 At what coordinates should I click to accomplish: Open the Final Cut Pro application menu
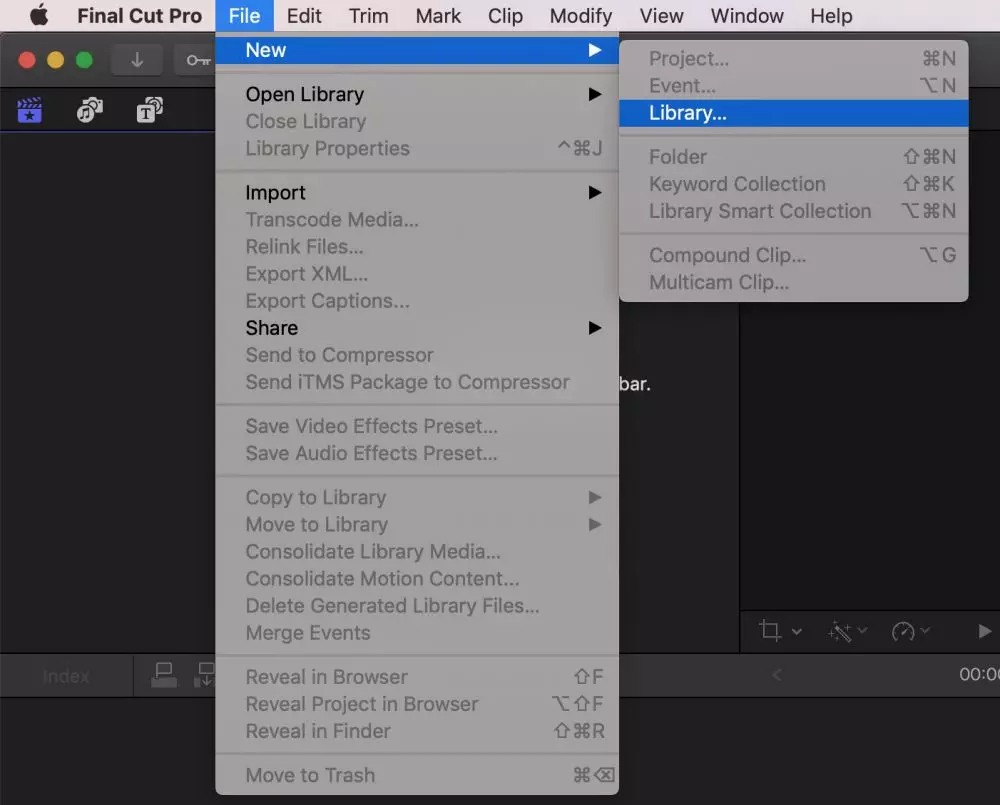tap(139, 15)
